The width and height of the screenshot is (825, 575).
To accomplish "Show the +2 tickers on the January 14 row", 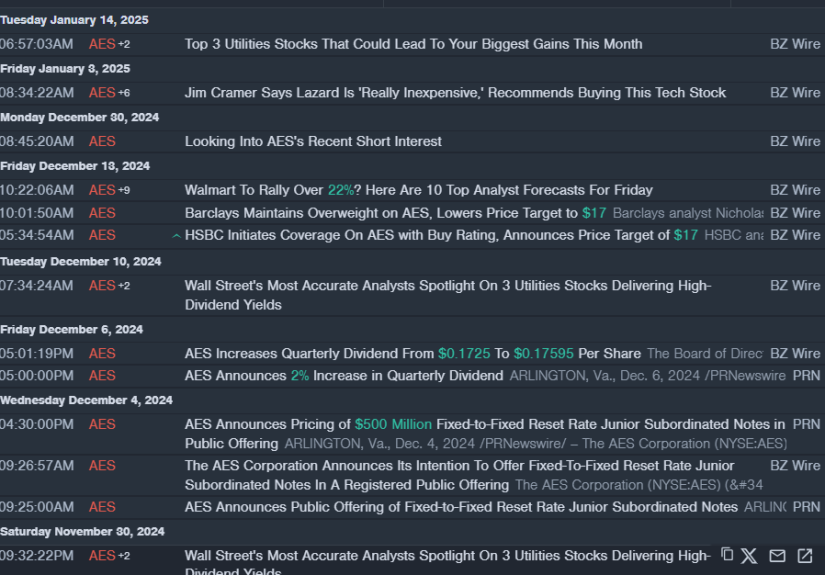I will (x=124, y=44).
